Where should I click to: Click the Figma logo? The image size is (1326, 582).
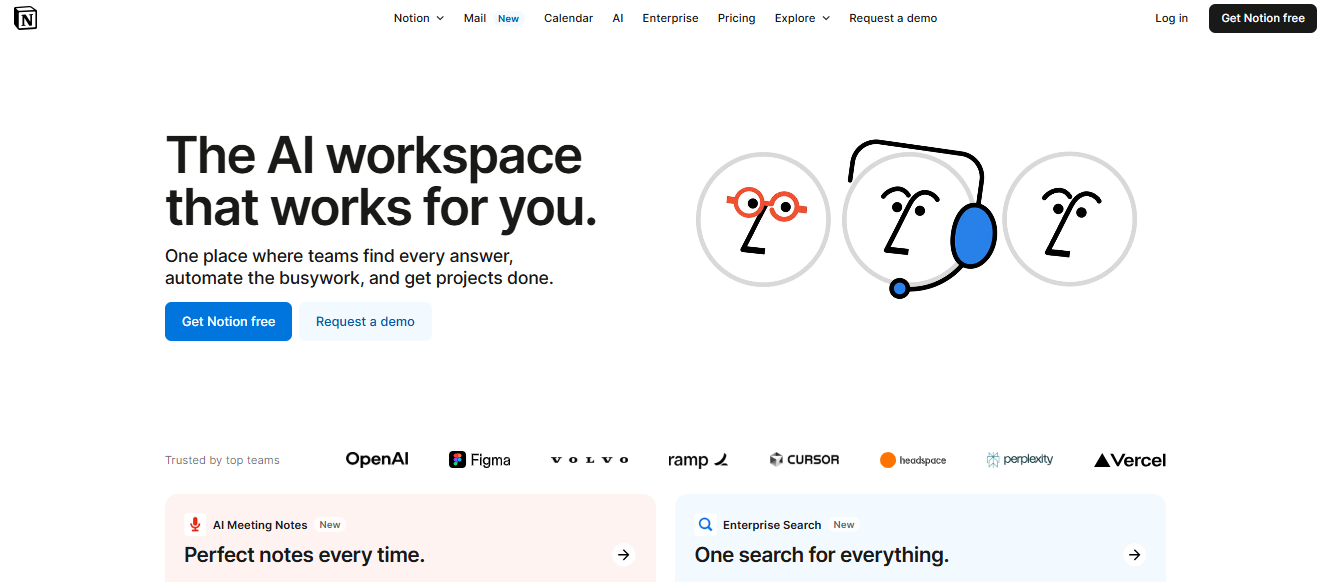click(480, 460)
